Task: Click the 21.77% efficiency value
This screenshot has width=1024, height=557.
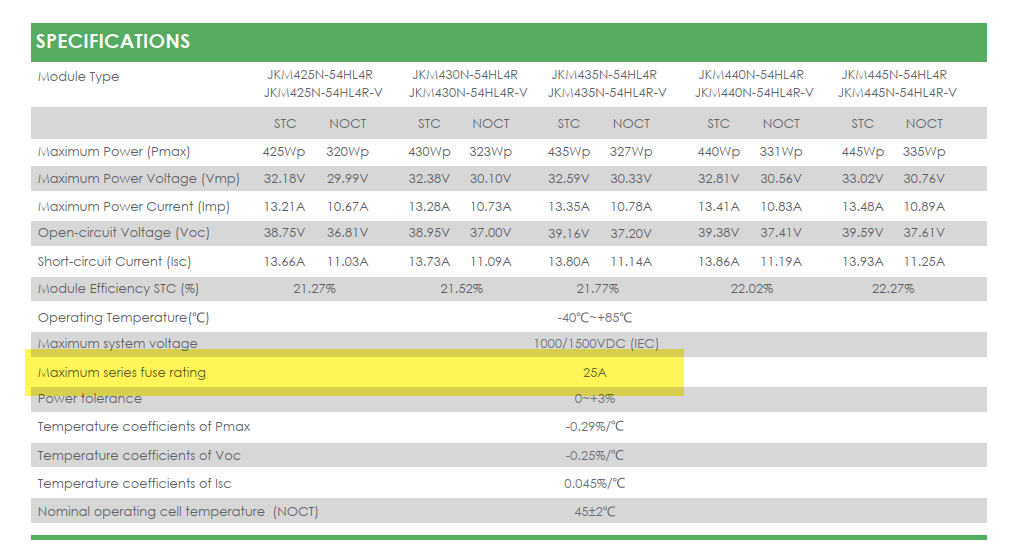Action: point(598,289)
